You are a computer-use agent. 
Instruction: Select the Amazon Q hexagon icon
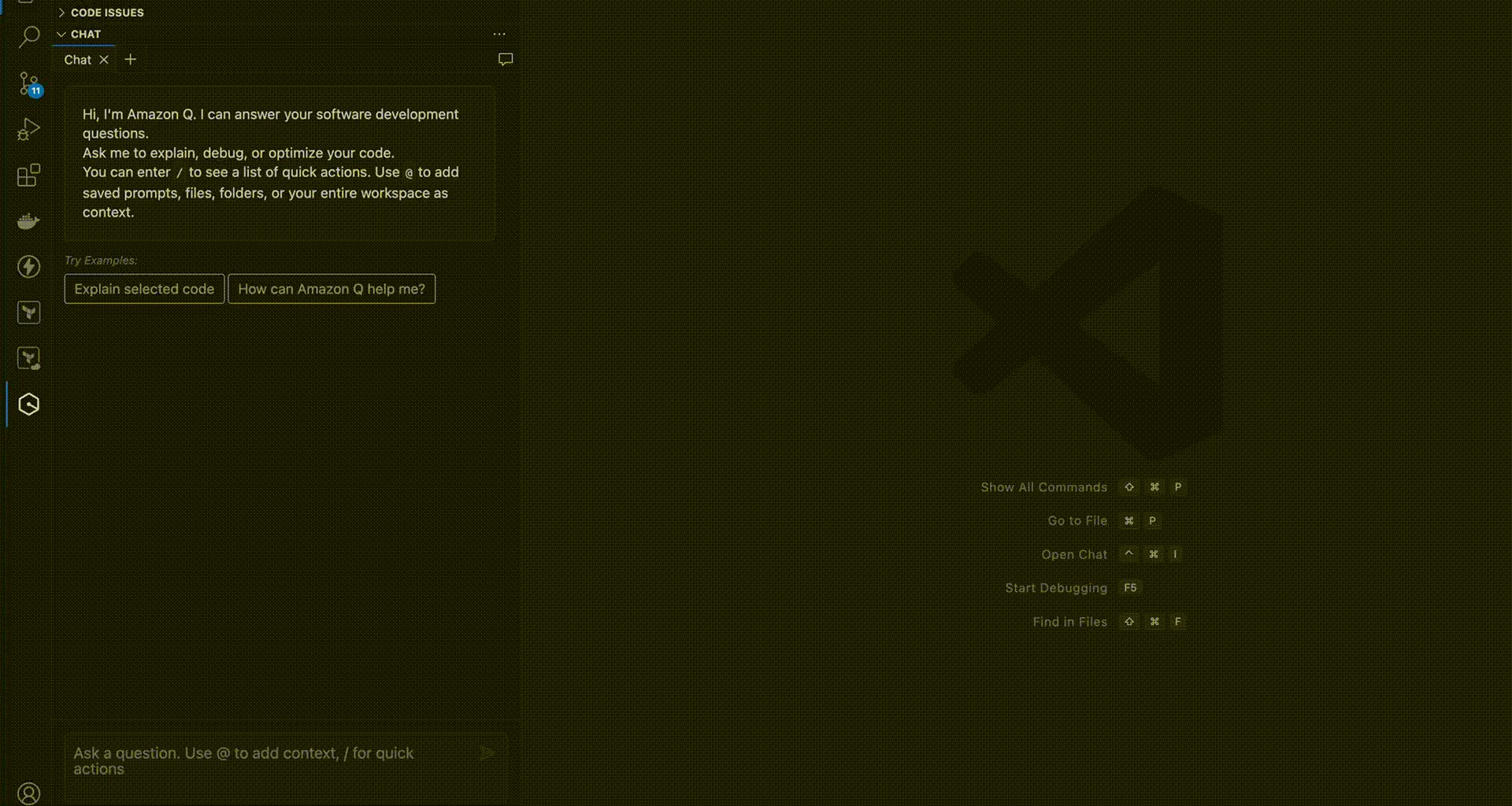[29, 405]
